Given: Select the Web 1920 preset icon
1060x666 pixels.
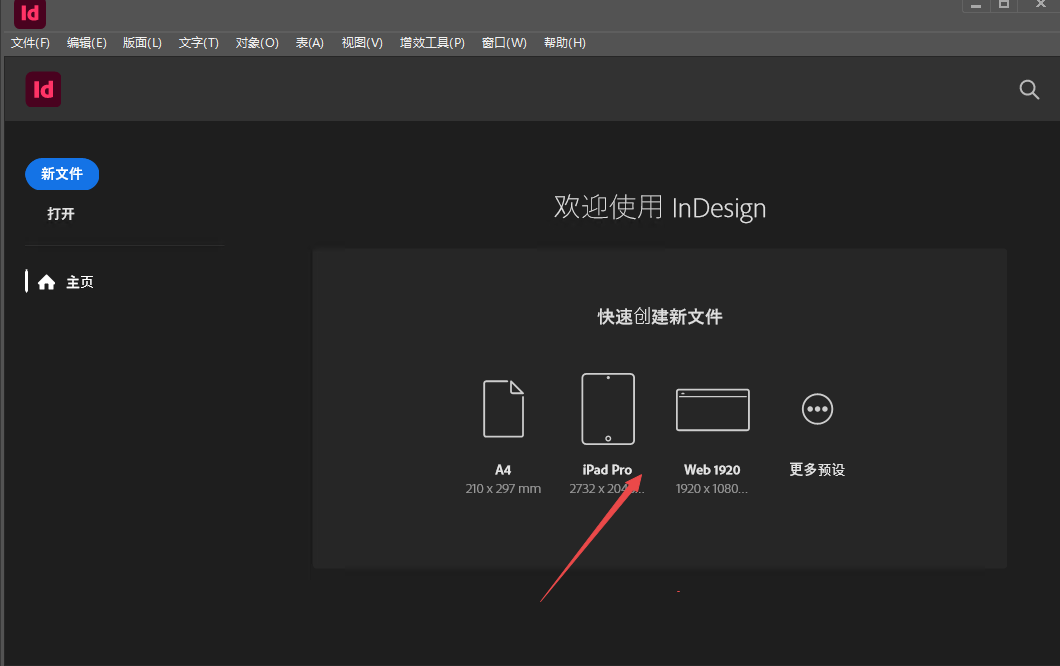Looking at the screenshot, I should pyautogui.click(x=713, y=410).
